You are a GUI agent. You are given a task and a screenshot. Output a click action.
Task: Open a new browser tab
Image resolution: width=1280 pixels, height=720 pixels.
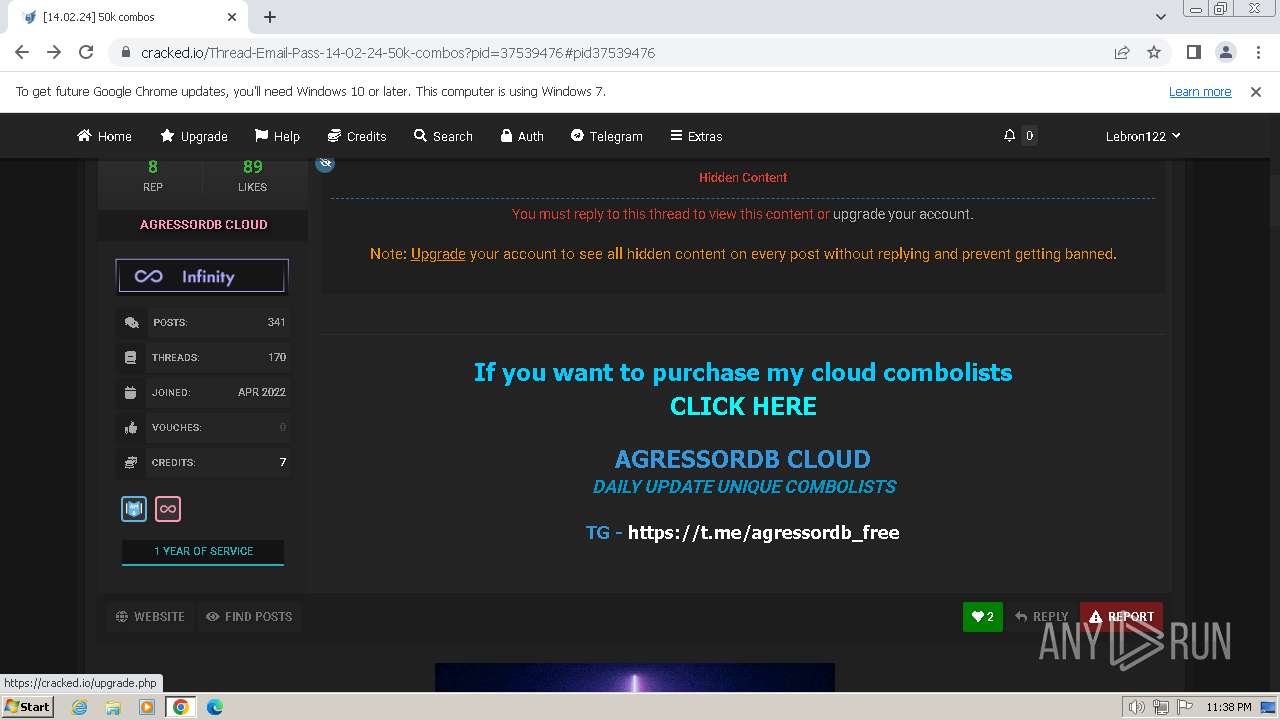(270, 17)
